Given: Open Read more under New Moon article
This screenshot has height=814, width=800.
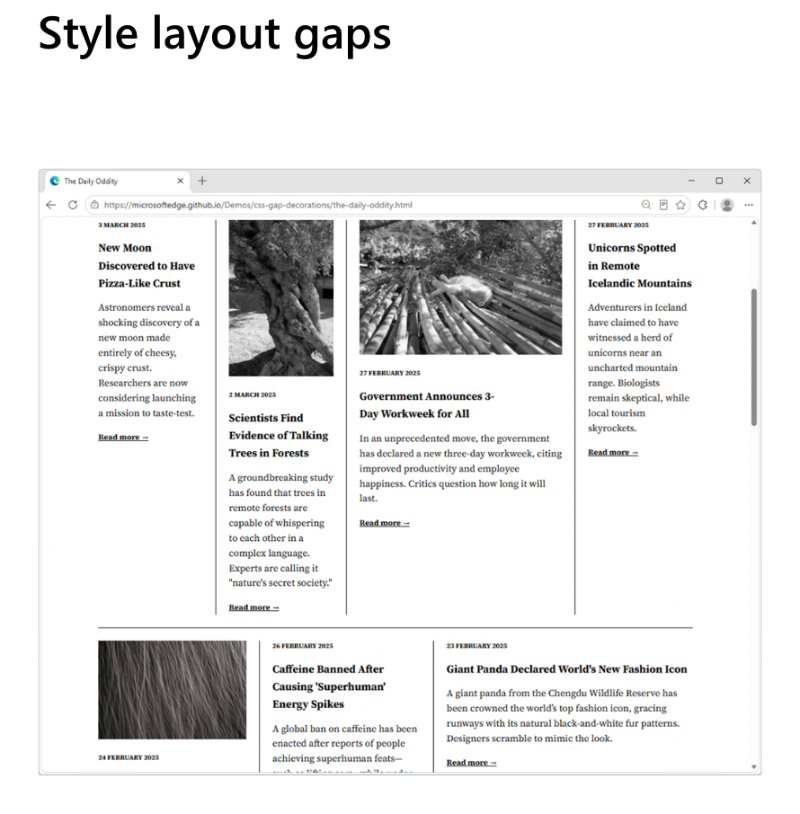Looking at the screenshot, I should [x=123, y=437].
